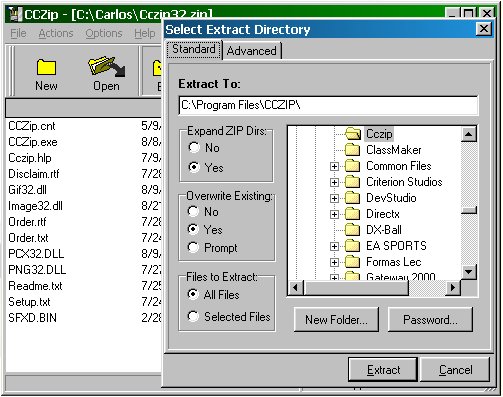Image resolution: width=503 pixels, height=397 pixels.
Task: Select CCZip.exe in the file list
Action: pos(33,142)
